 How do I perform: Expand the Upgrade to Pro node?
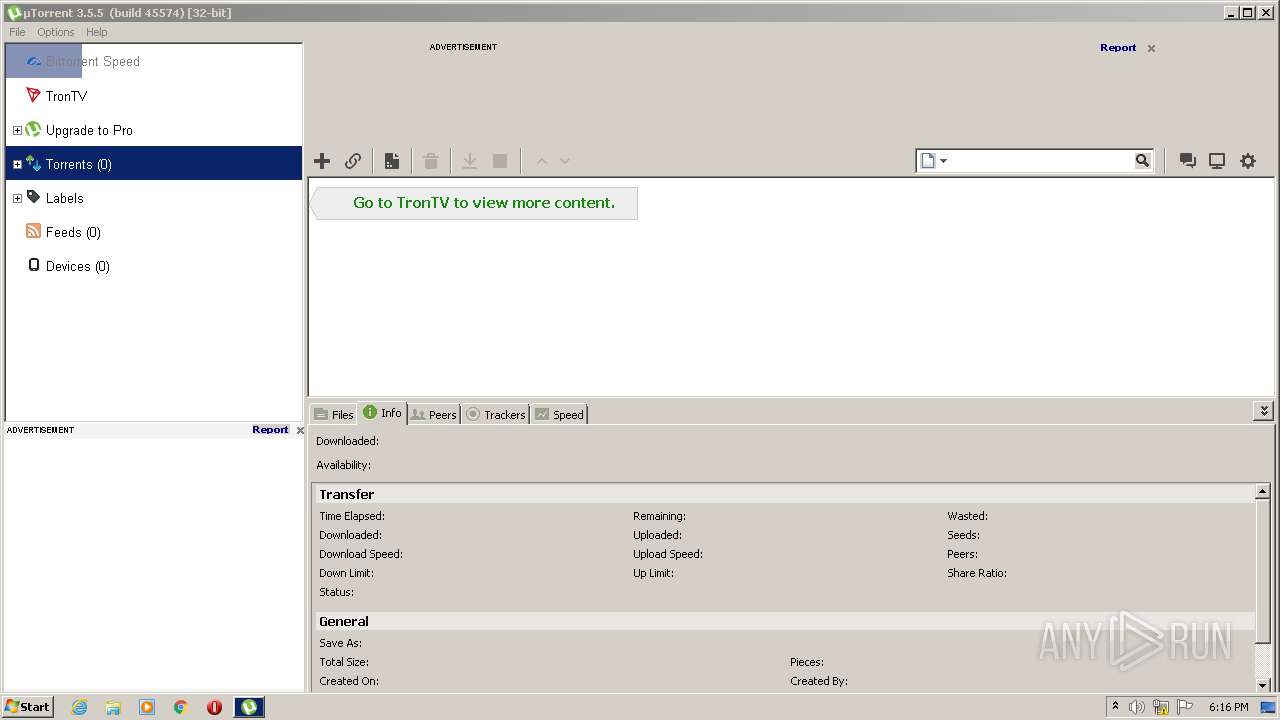click(x=17, y=130)
